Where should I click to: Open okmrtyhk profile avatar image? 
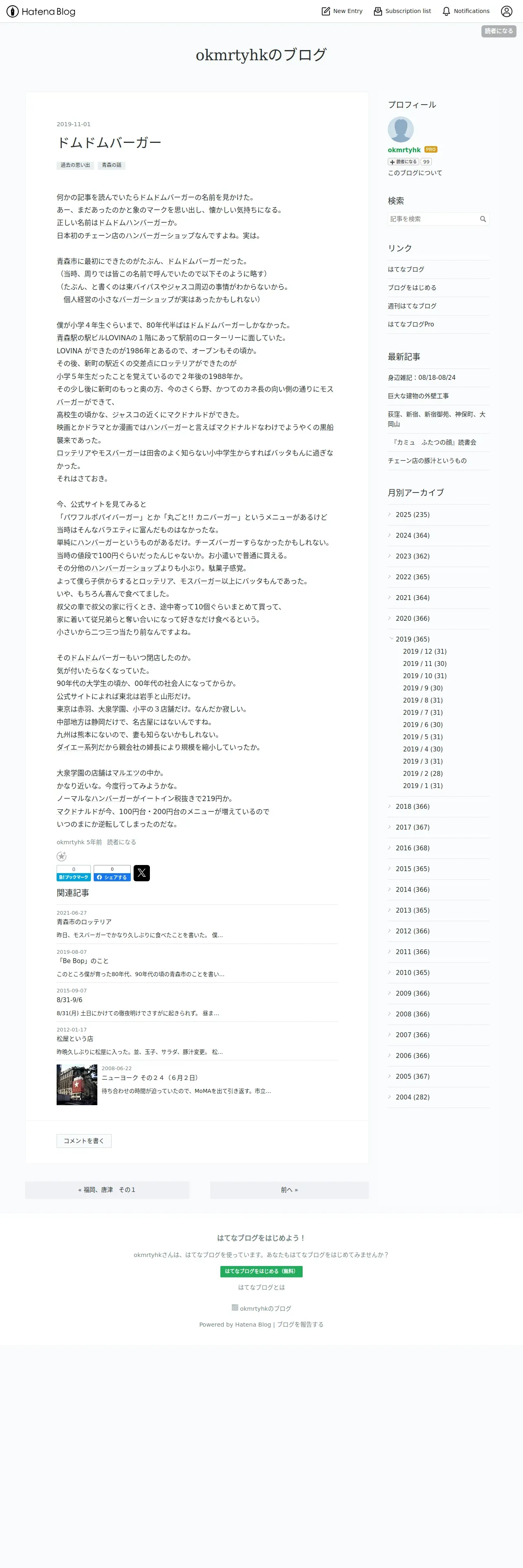401,129
